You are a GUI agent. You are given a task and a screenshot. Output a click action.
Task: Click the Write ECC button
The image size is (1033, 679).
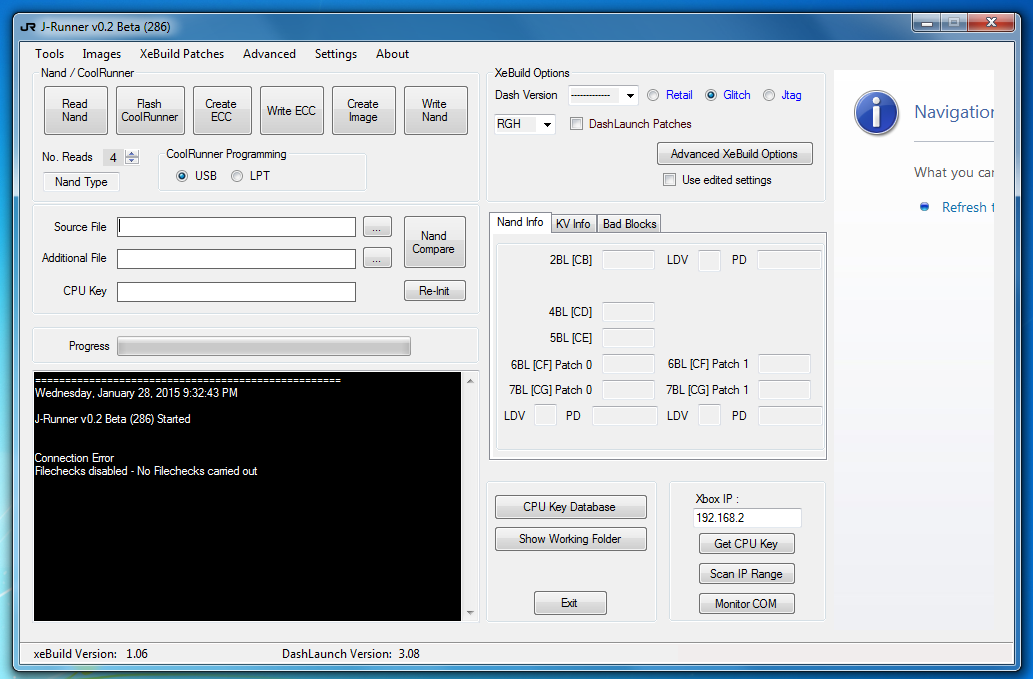tap(291, 111)
